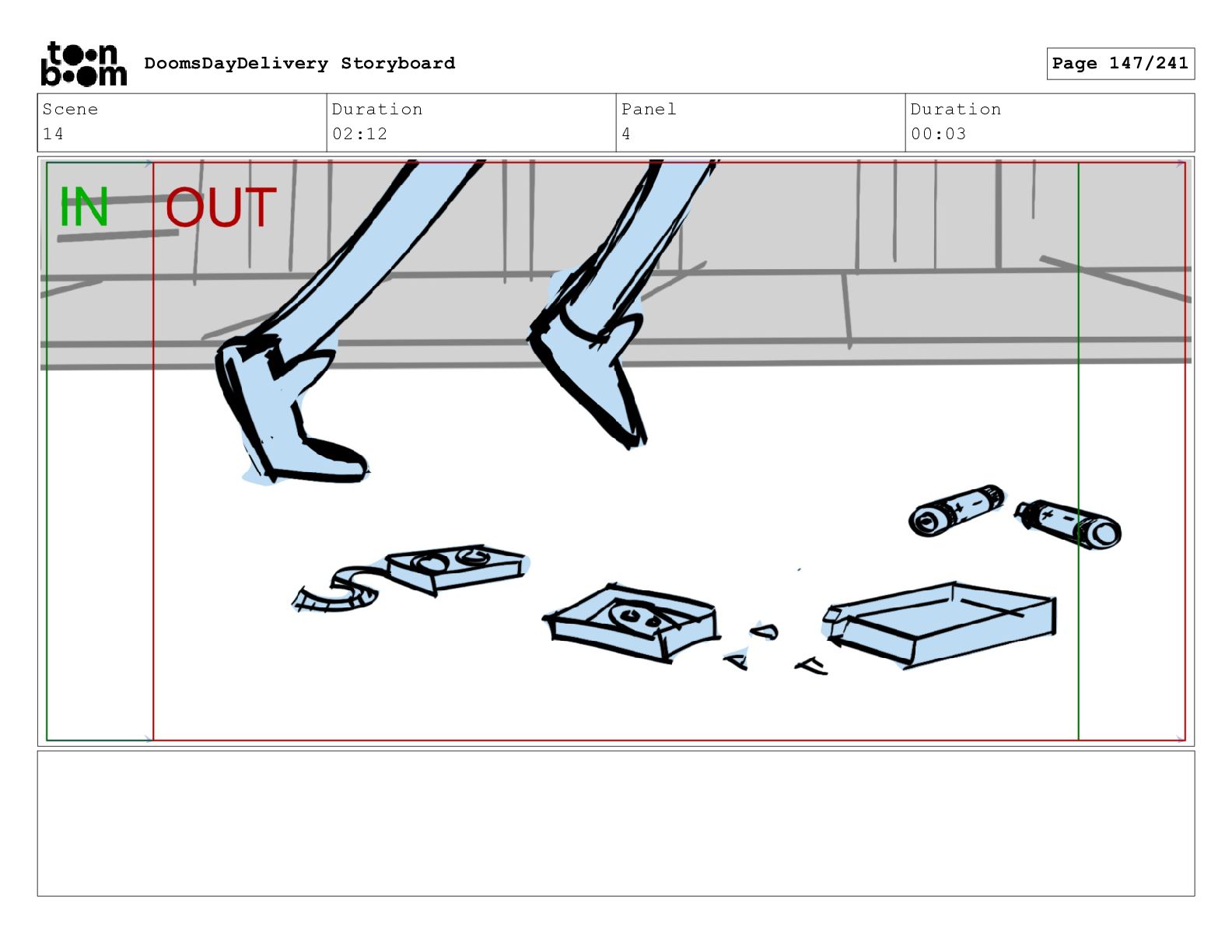Screen dimensions: 1232x952
Task: Select the scene duration value "02:12"
Action: click(x=359, y=134)
